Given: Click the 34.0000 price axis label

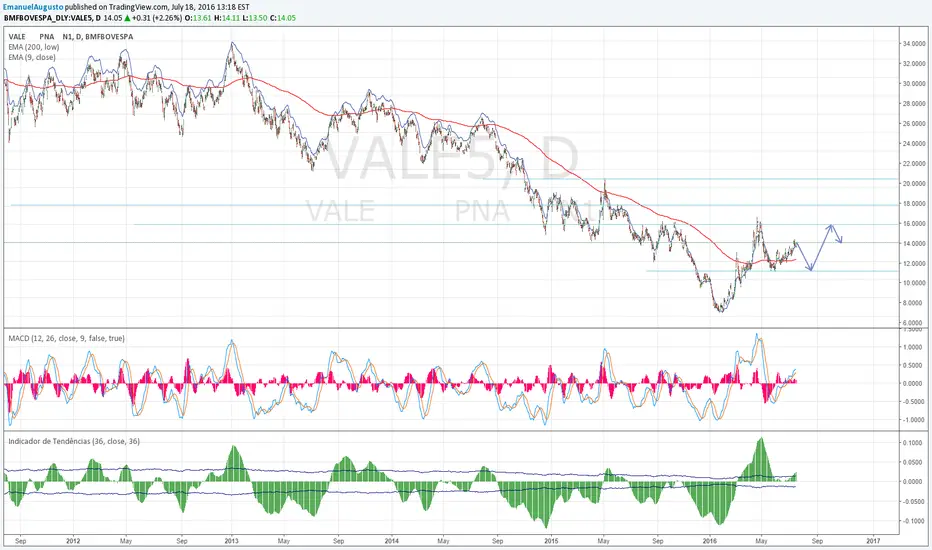Looking at the screenshot, I should point(914,43).
